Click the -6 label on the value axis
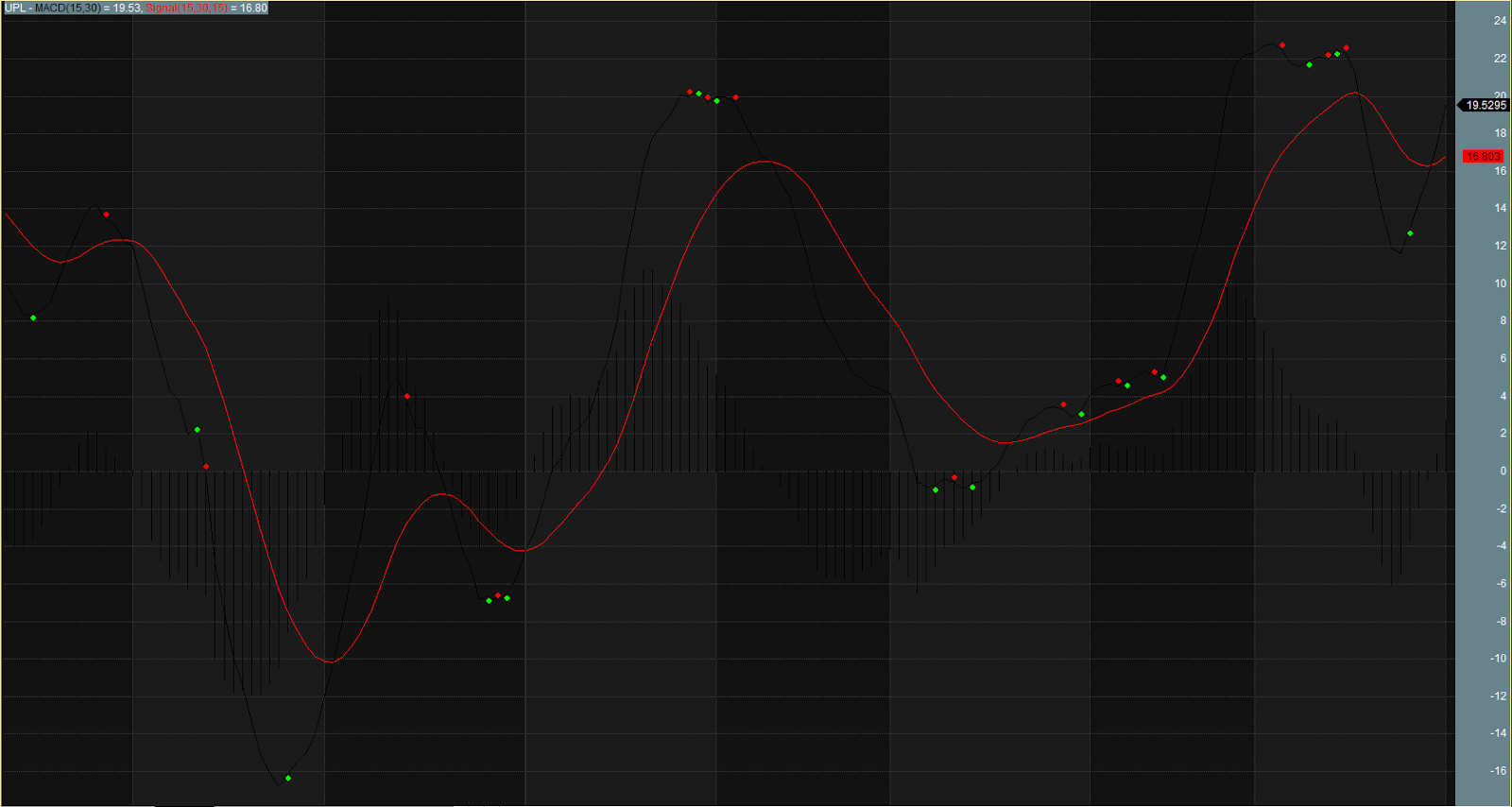 [x=1501, y=583]
